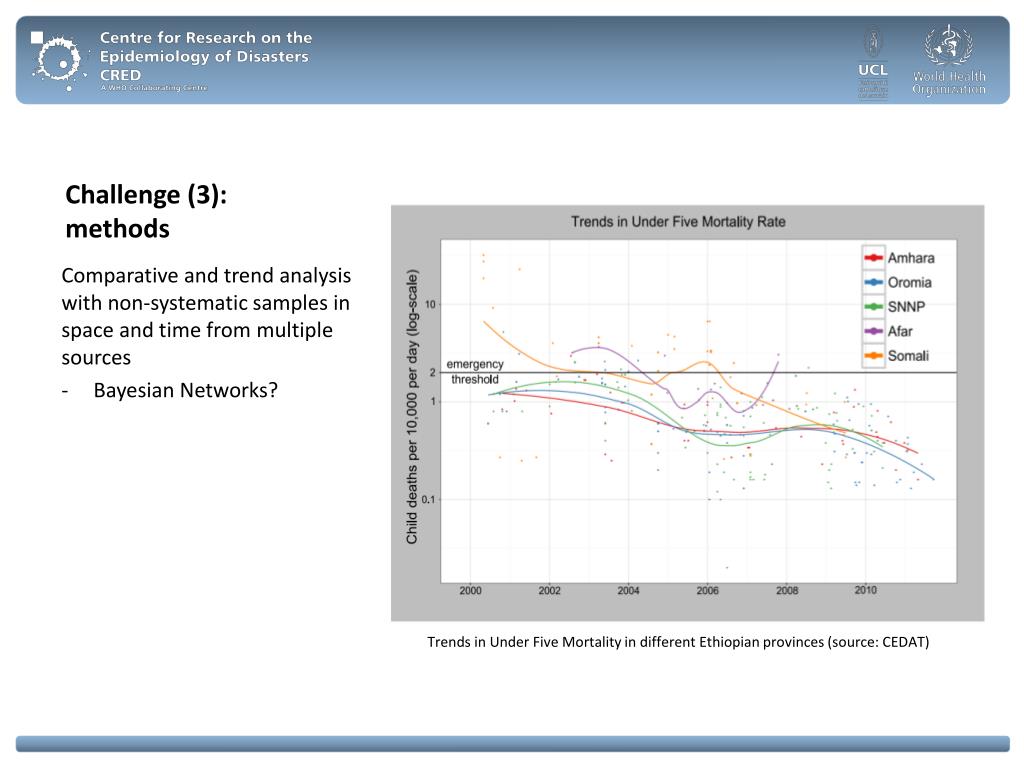Select the SNNP green legend marker
The width and height of the screenshot is (1024, 768).
873,307
